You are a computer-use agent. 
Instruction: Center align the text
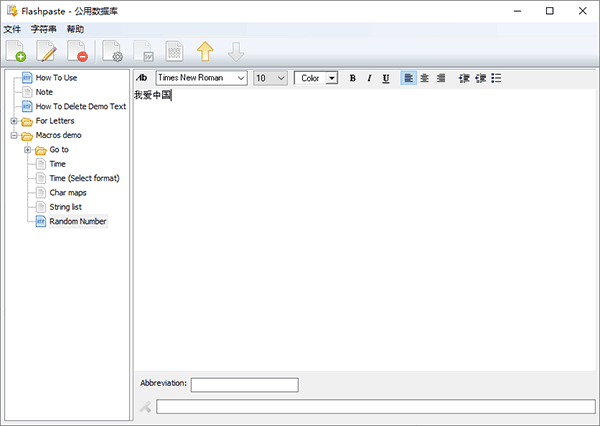tap(424, 78)
